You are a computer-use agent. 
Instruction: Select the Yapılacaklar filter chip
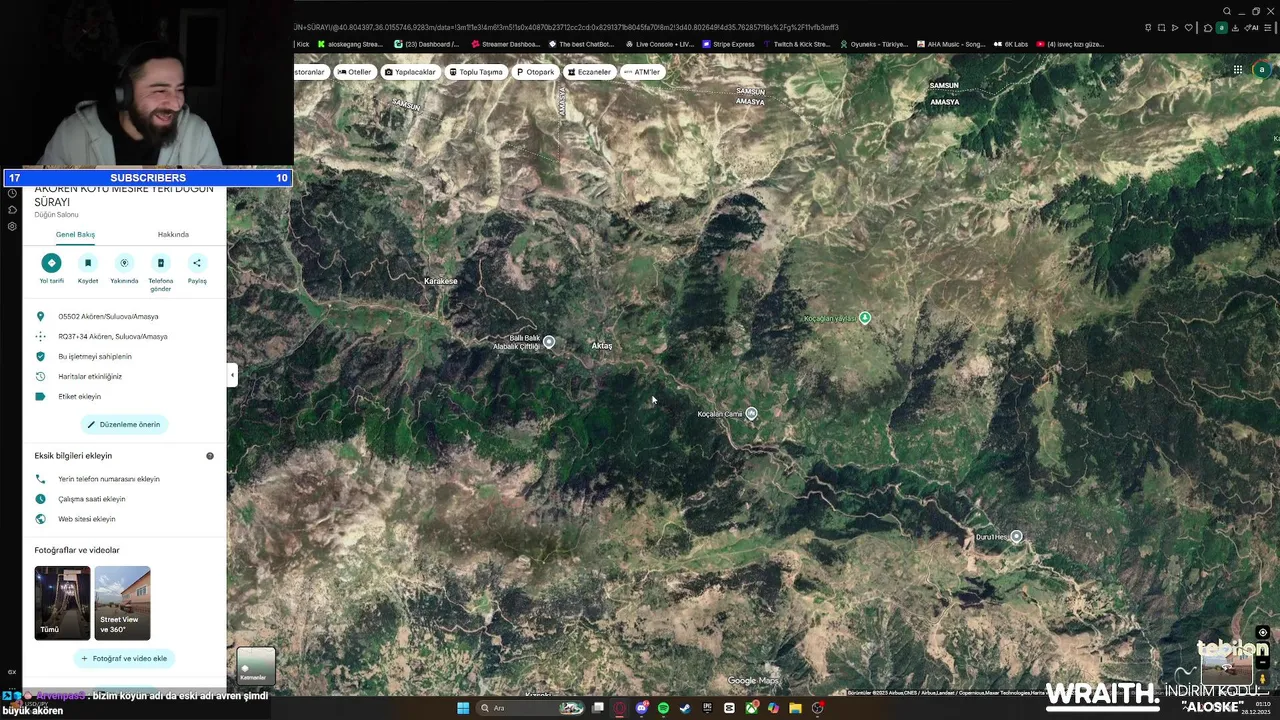tap(410, 72)
